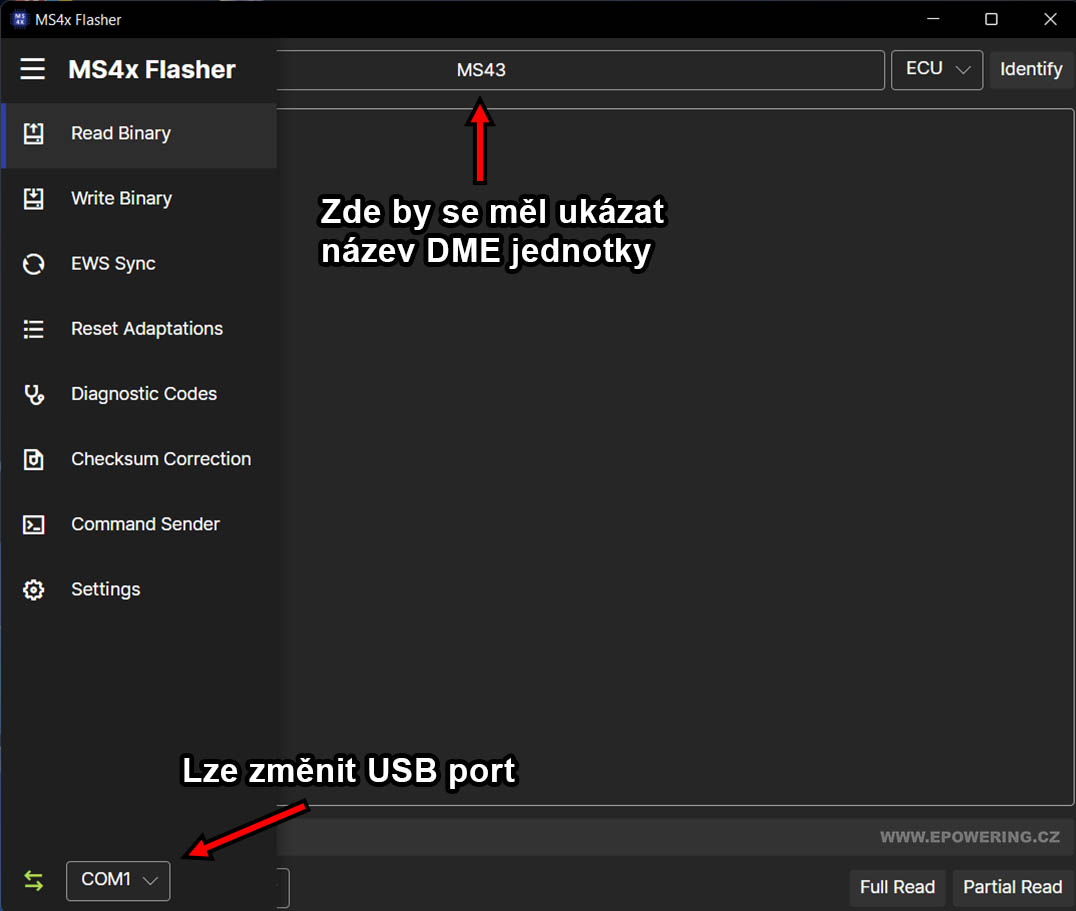The height and width of the screenshot is (911, 1076).
Task: Click the MS43 ECU name field
Action: pyautogui.click(x=581, y=69)
